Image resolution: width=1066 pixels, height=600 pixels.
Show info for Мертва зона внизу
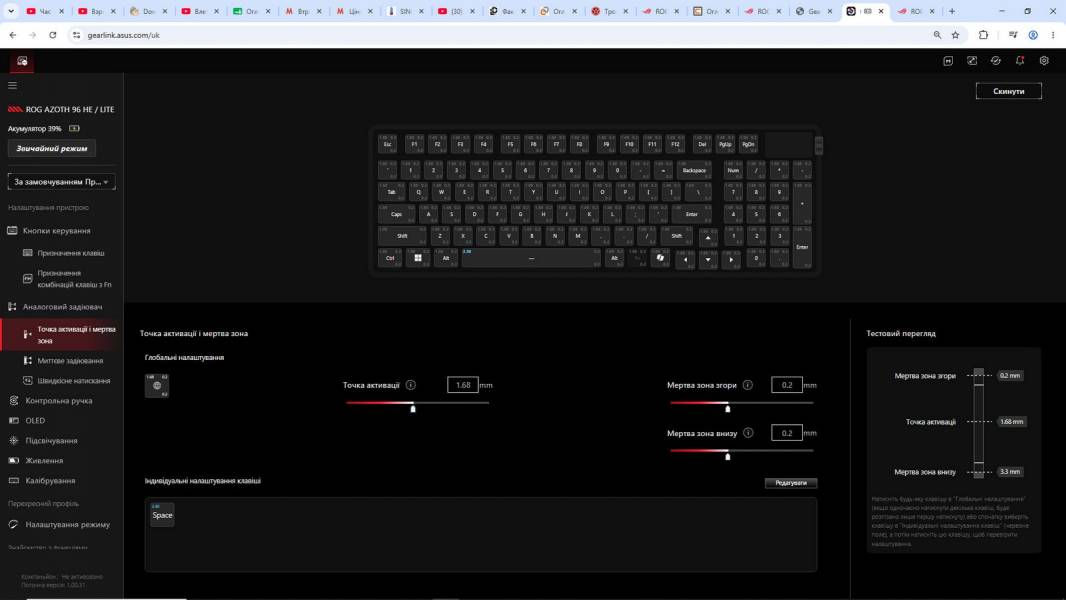pyautogui.click(x=748, y=433)
